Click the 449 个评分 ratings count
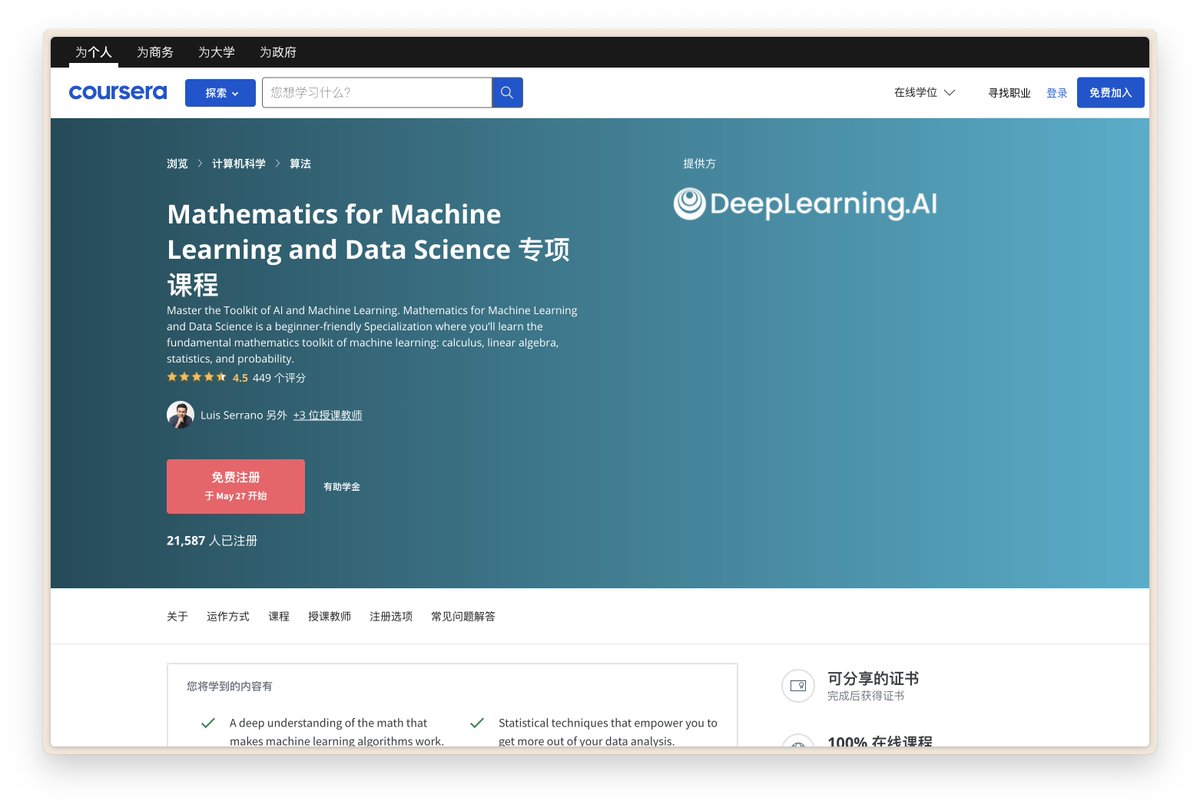Screen dimensions: 1200x811 [279, 378]
